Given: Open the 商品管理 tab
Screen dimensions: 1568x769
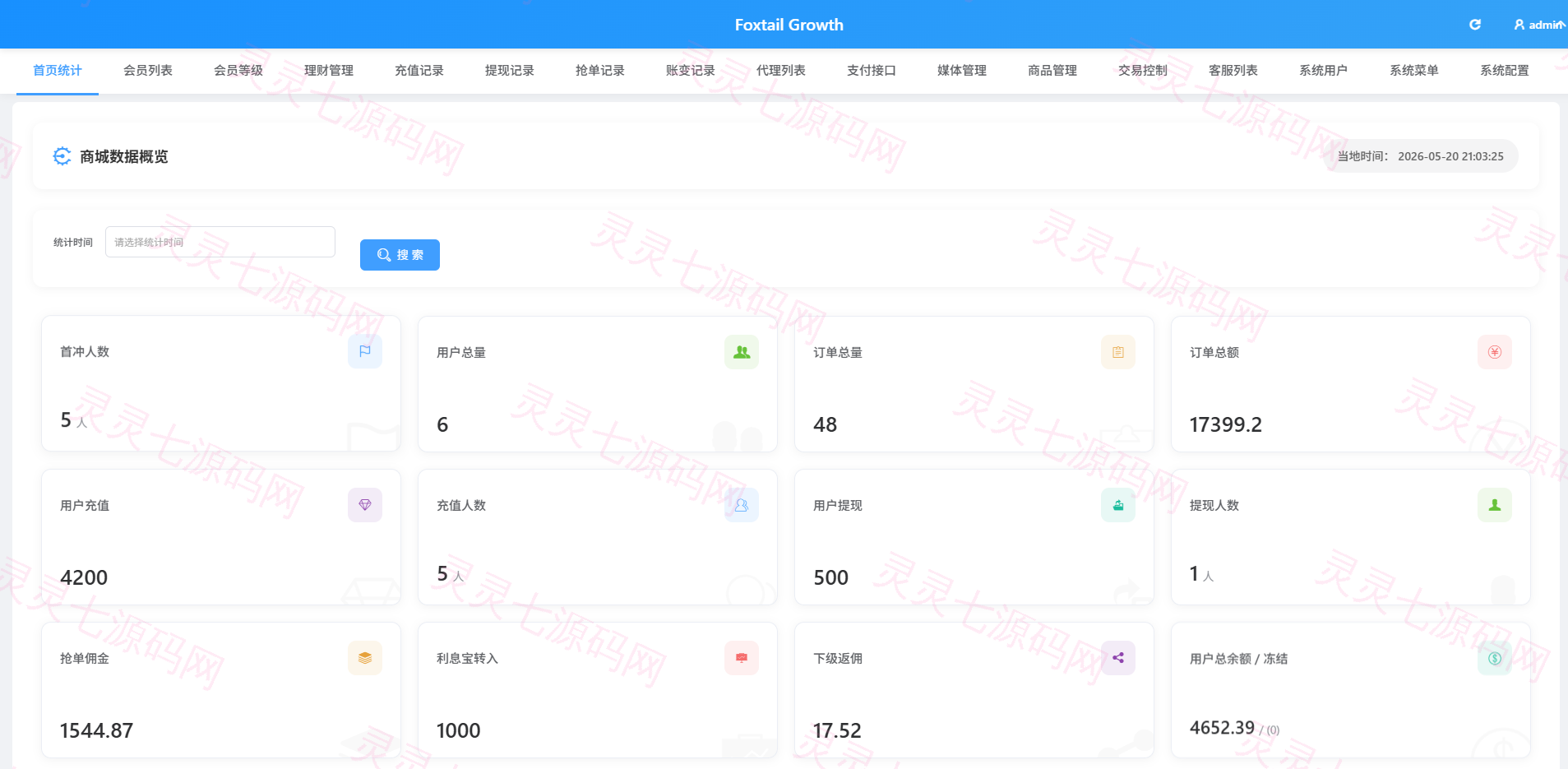Looking at the screenshot, I should (1052, 71).
